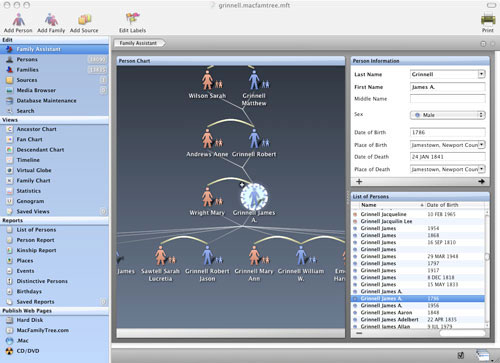
Task: Open Edit Labels from the toolbar
Action: pos(132,19)
